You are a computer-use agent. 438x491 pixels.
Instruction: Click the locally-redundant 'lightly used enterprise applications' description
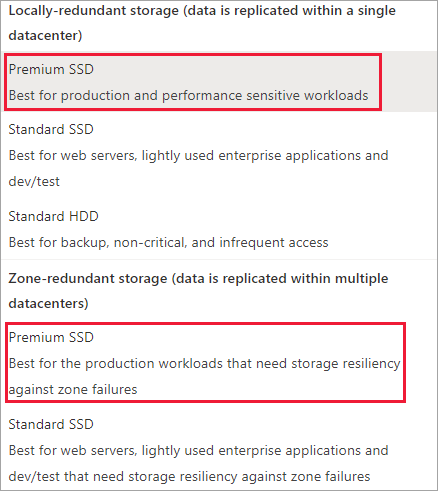tap(198, 156)
